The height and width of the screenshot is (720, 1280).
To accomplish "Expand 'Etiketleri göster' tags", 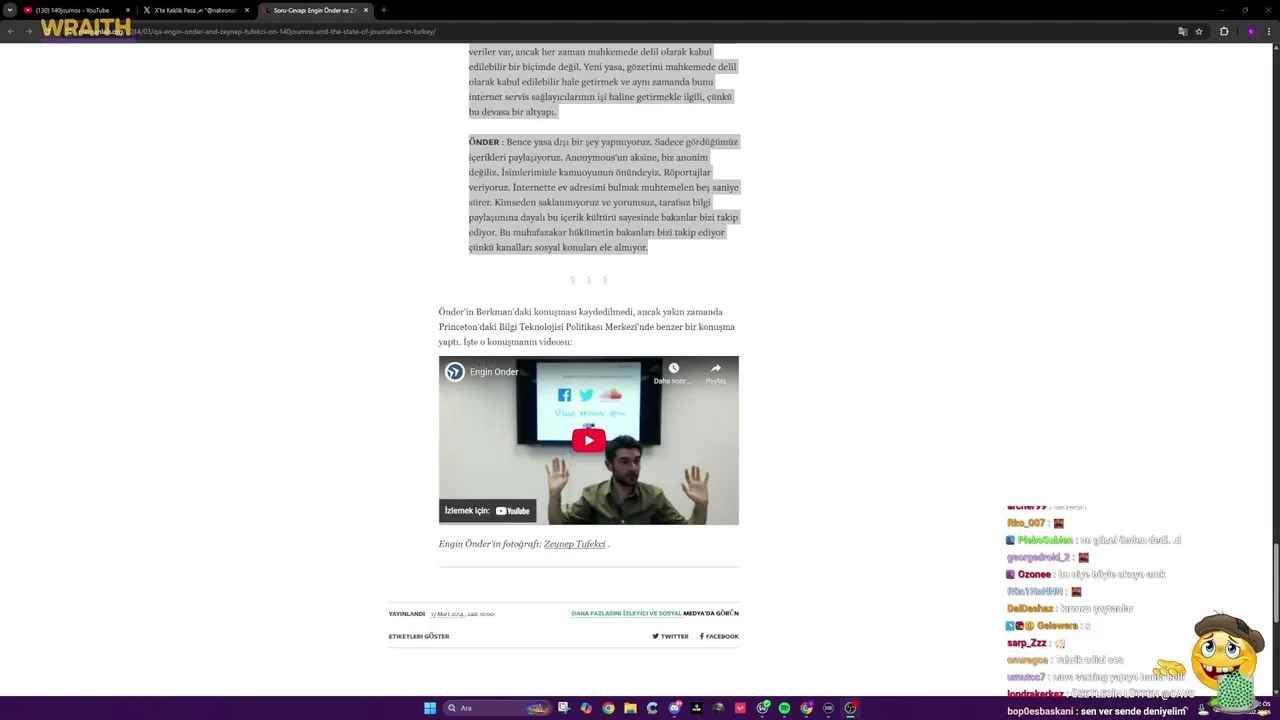I will tap(419, 636).
